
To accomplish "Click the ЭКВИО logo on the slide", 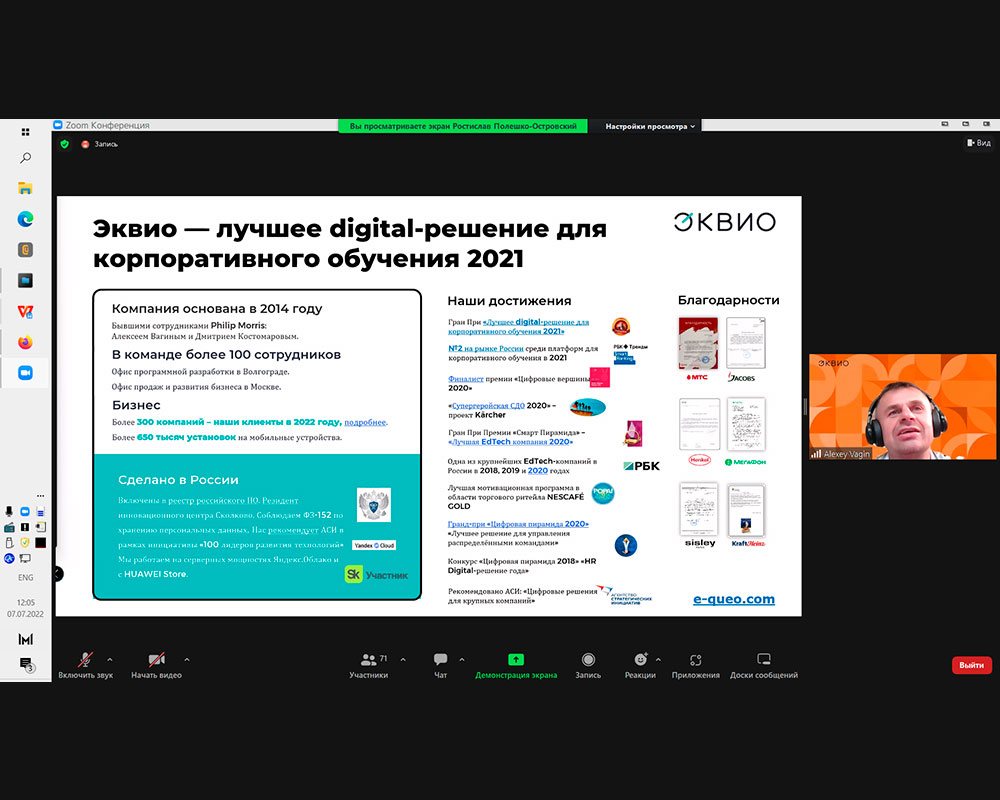I will (x=725, y=222).
